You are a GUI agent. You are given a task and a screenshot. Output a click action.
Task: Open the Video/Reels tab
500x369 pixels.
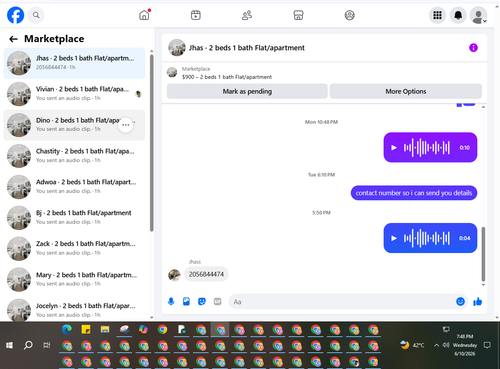click(x=196, y=15)
